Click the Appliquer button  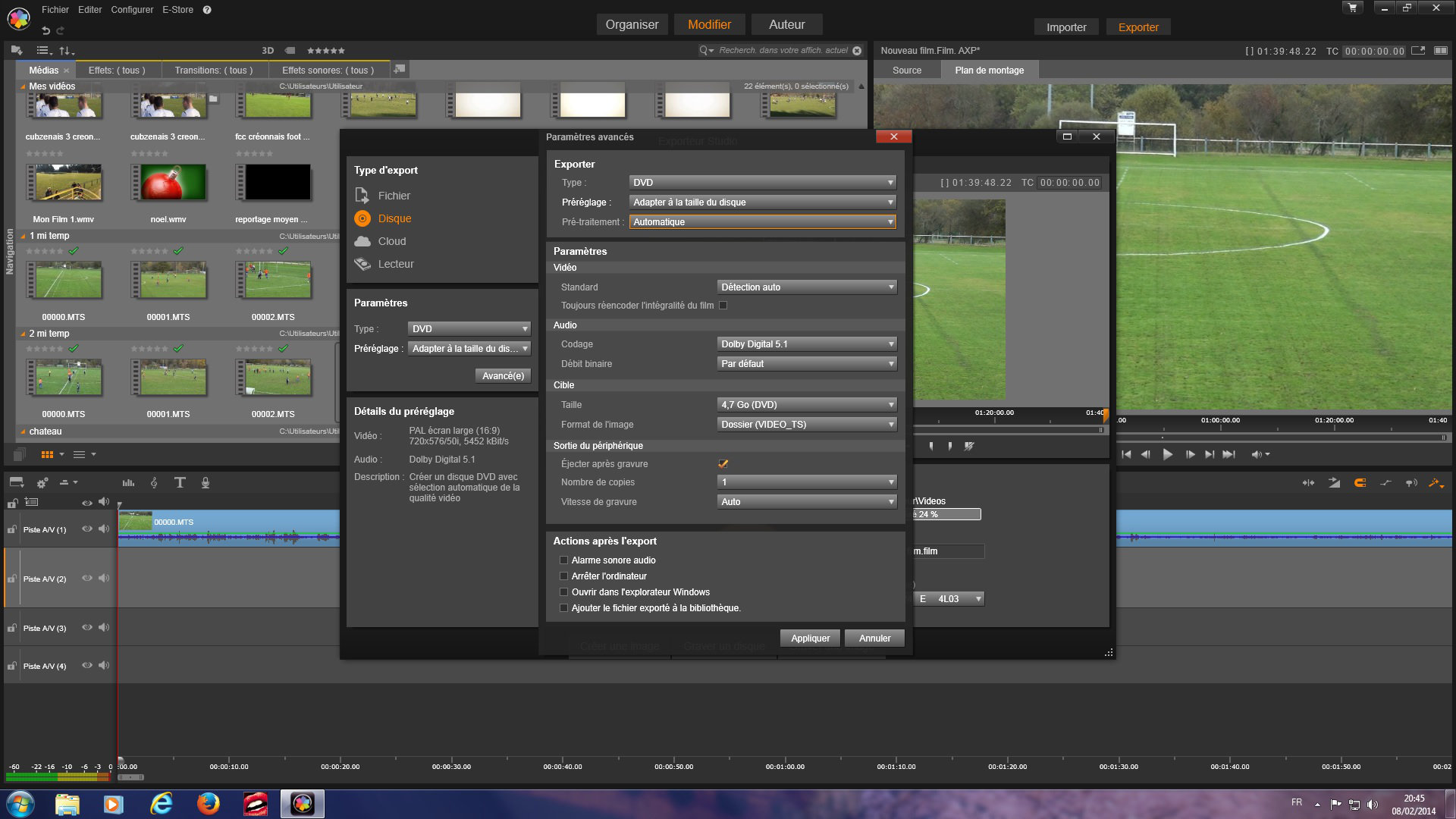coord(810,639)
